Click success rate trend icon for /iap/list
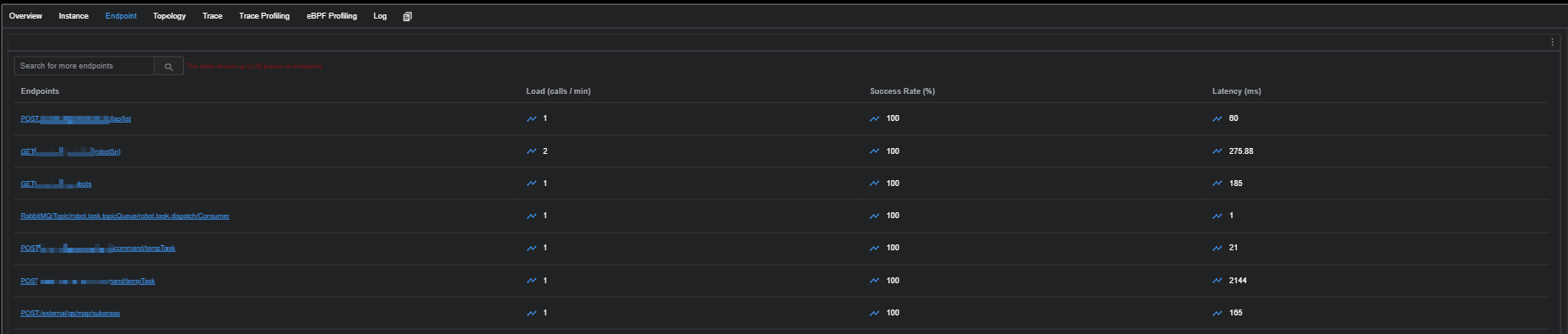 (x=874, y=118)
